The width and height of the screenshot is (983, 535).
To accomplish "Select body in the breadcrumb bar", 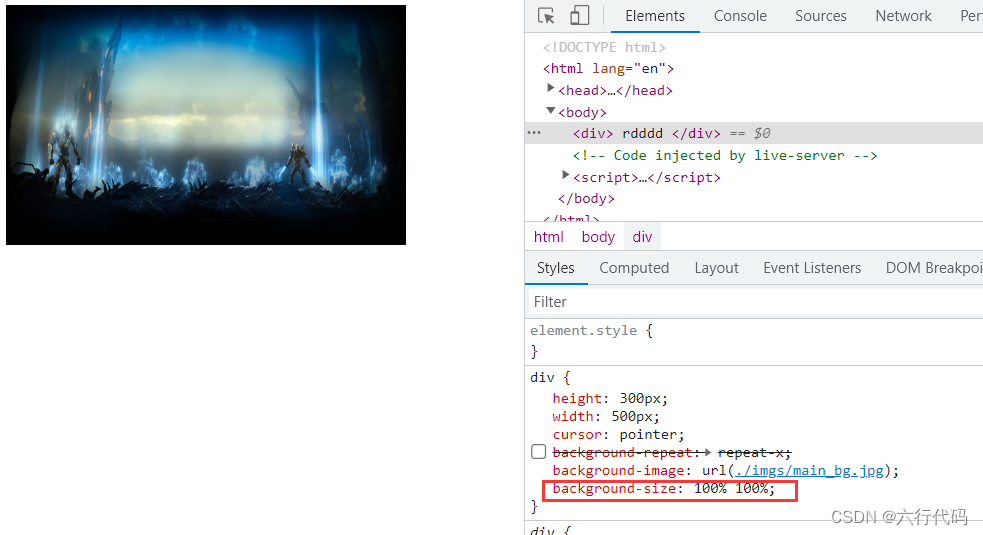I will (598, 237).
